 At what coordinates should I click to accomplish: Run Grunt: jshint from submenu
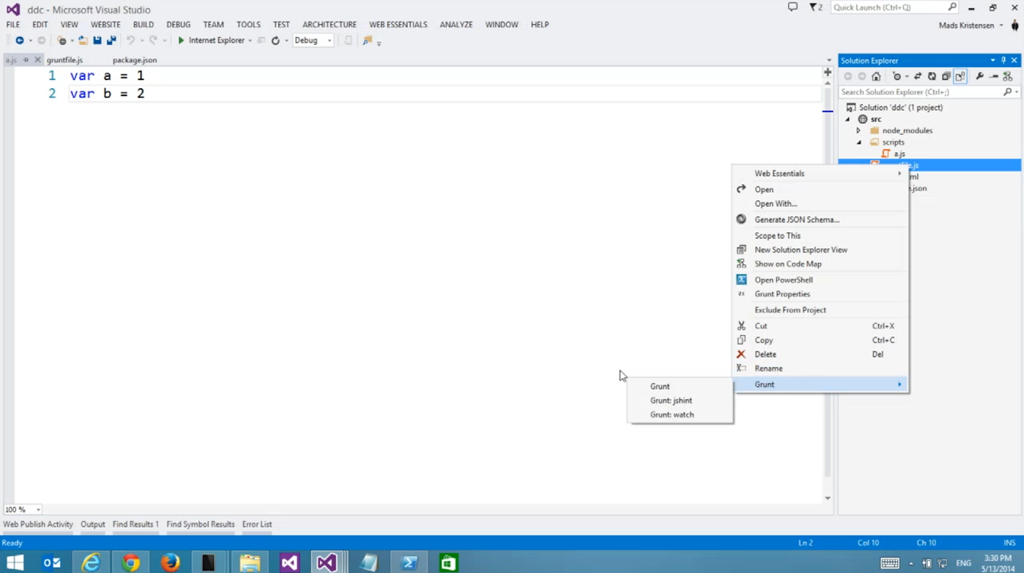pyautogui.click(x=680, y=401)
